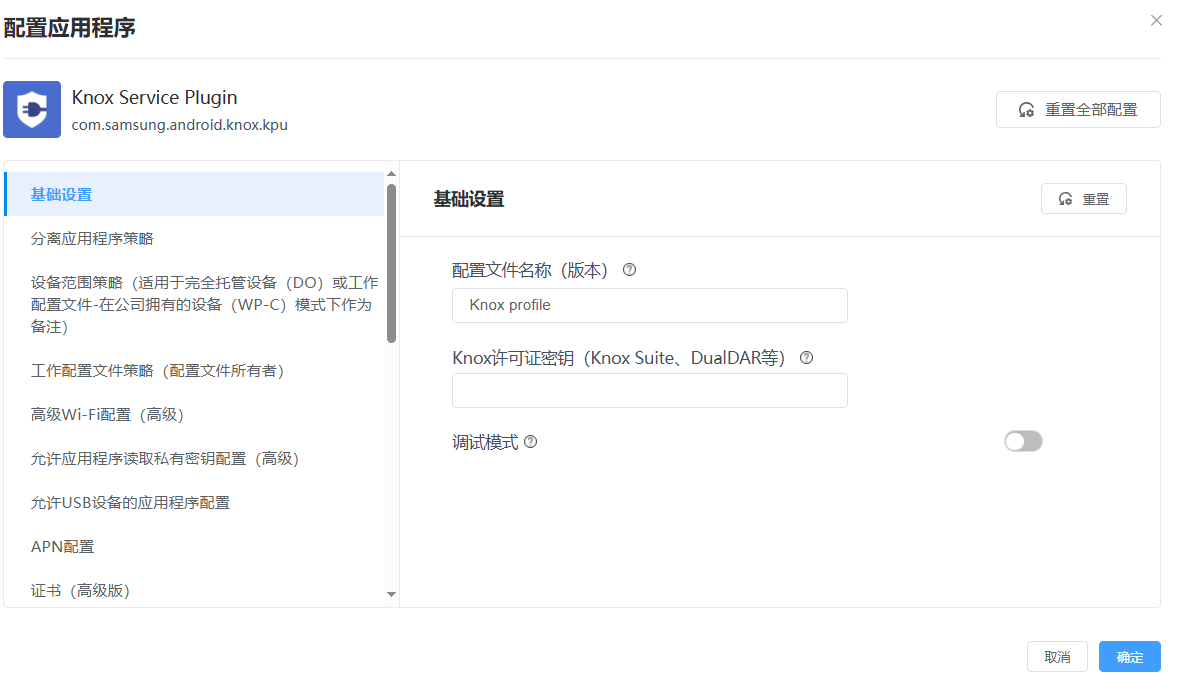Image resolution: width=1179 pixels, height=691 pixels.
Task: Close the 配置应用程序 dialog with X
Action: [x=1156, y=20]
